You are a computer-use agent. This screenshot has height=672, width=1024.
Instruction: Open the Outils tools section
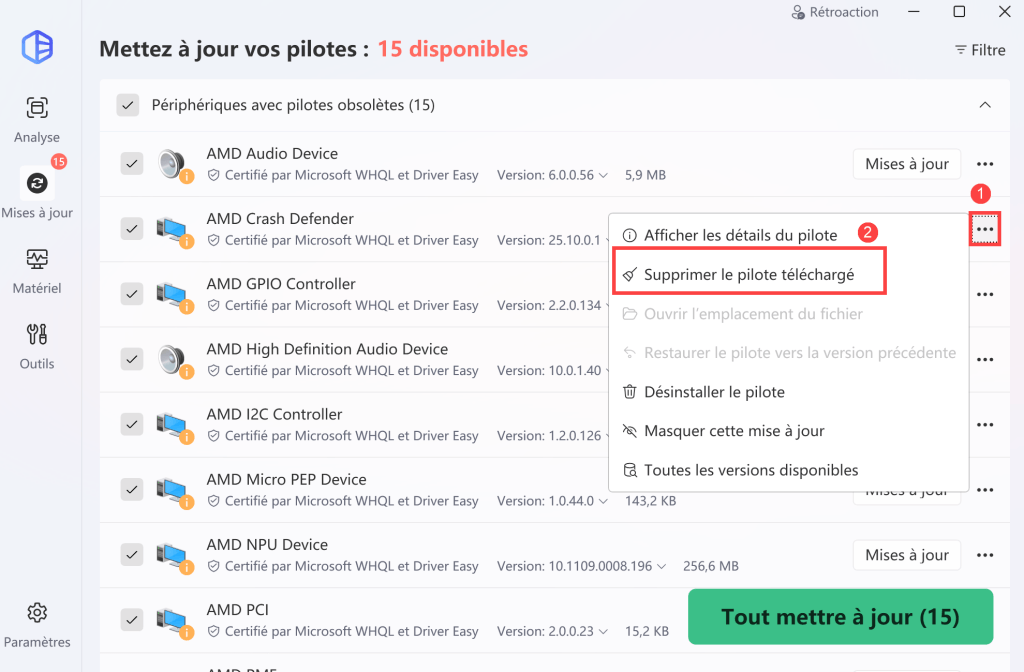pyautogui.click(x=37, y=346)
